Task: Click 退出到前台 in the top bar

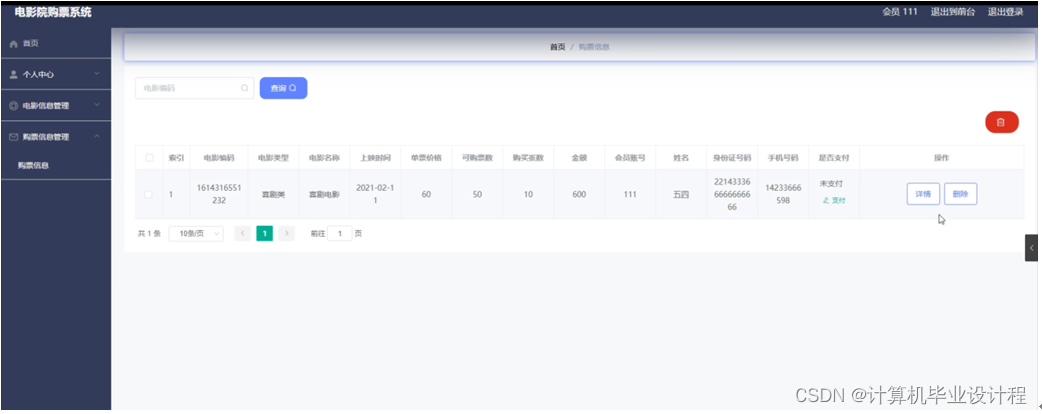Action: pos(954,11)
